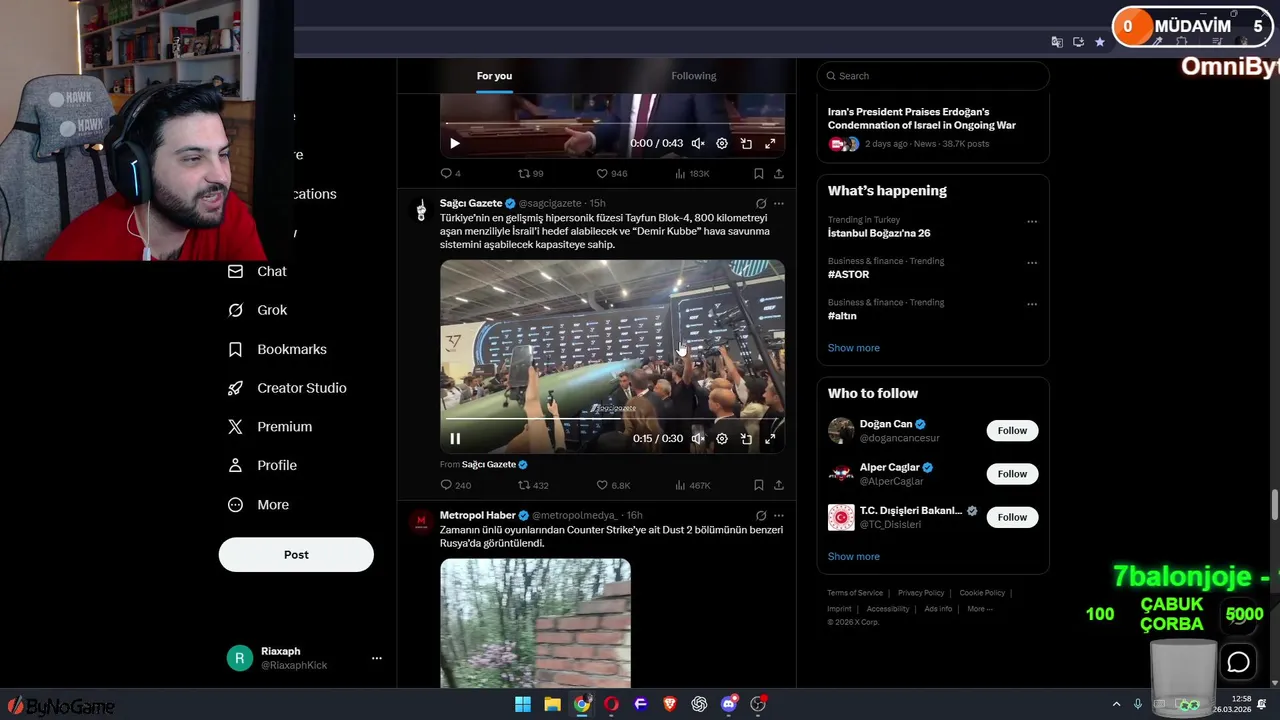
Task: Repost the post with 432 reposts
Action: [532, 485]
